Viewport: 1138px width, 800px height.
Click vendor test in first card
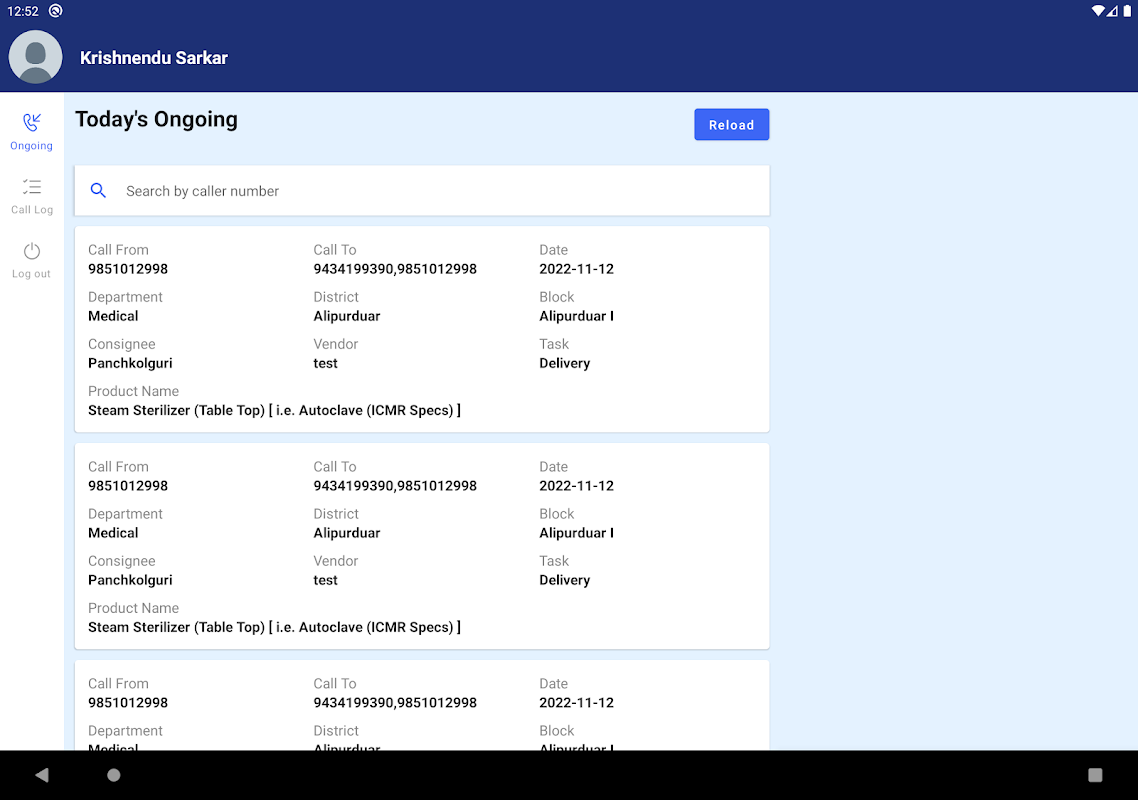coord(325,363)
